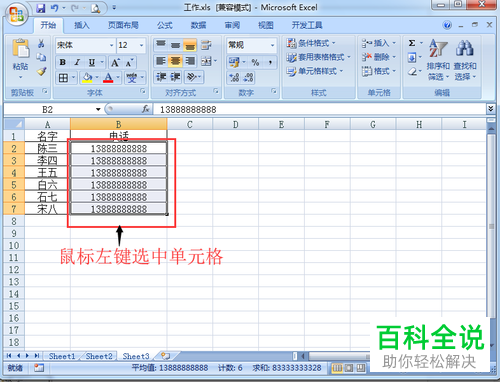Toggle wrap text option
Viewport: 500px width, 382px height.
click(x=206, y=45)
